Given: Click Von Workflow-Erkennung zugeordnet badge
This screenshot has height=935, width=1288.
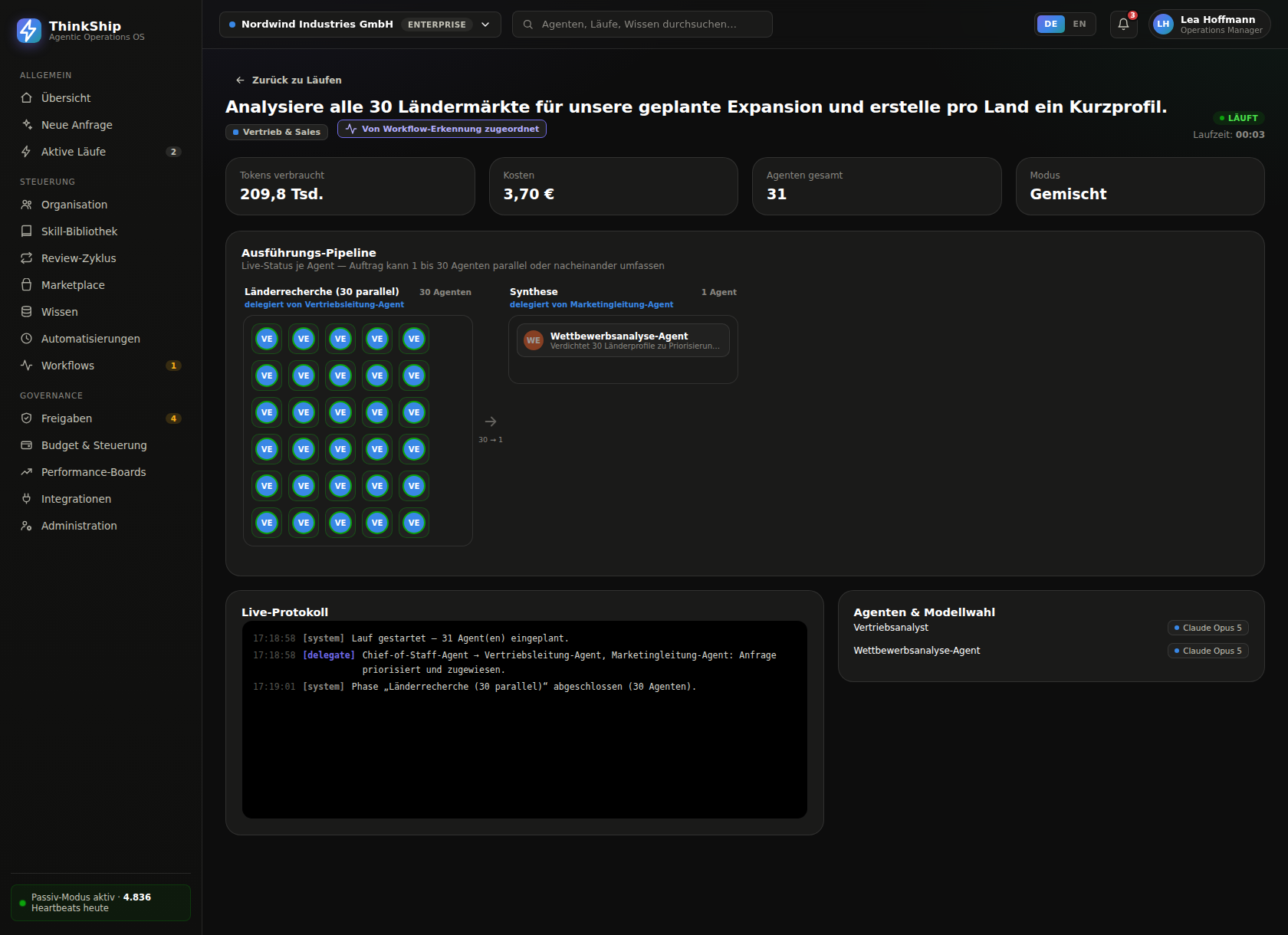Looking at the screenshot, I should [x=442, y=129].
